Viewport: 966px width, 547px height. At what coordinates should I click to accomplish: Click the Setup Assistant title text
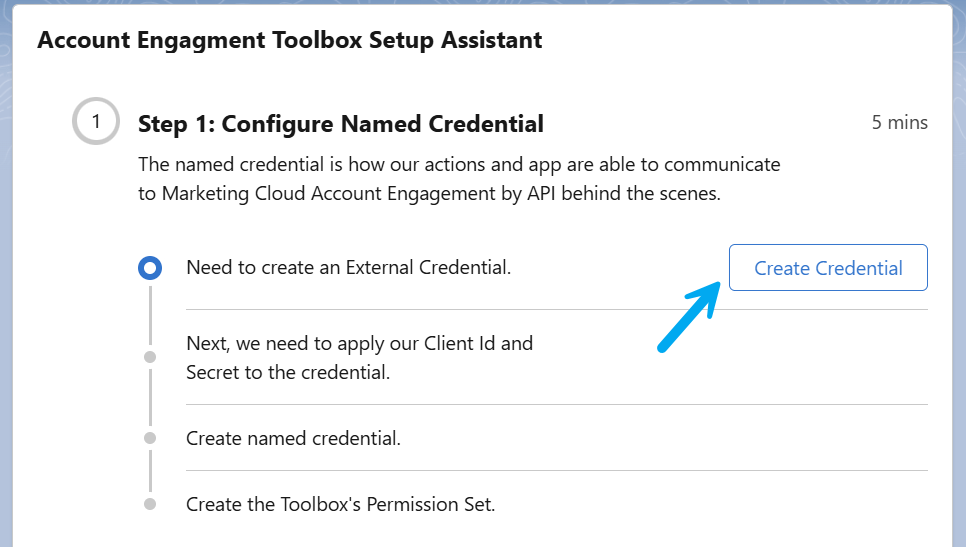(290, 41)
